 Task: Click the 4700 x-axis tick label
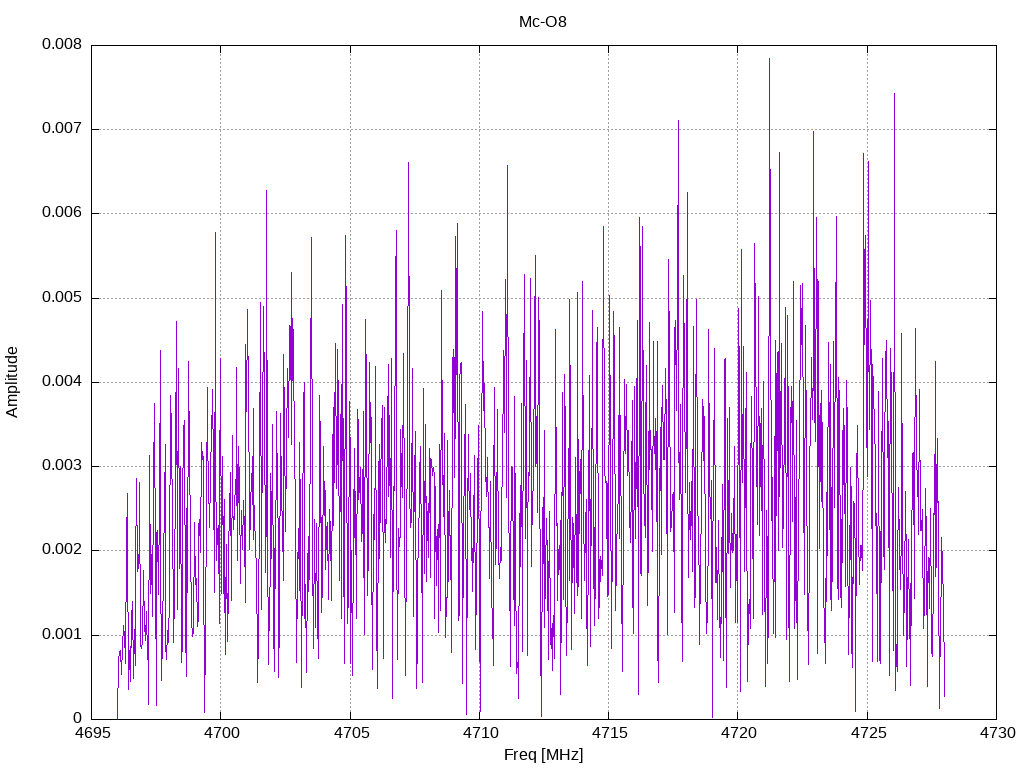pos(221,733)
